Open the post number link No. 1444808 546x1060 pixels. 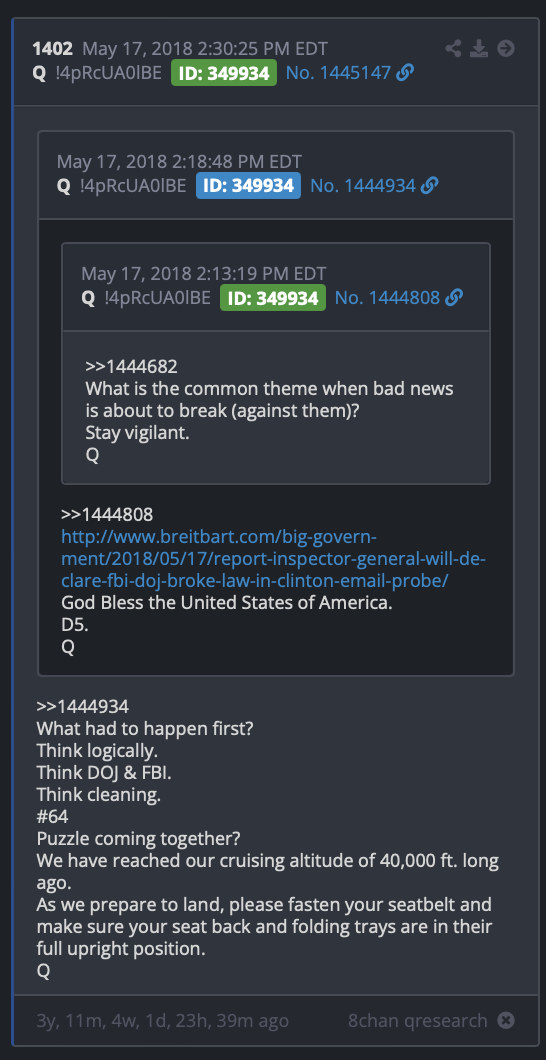coord(388,297)
